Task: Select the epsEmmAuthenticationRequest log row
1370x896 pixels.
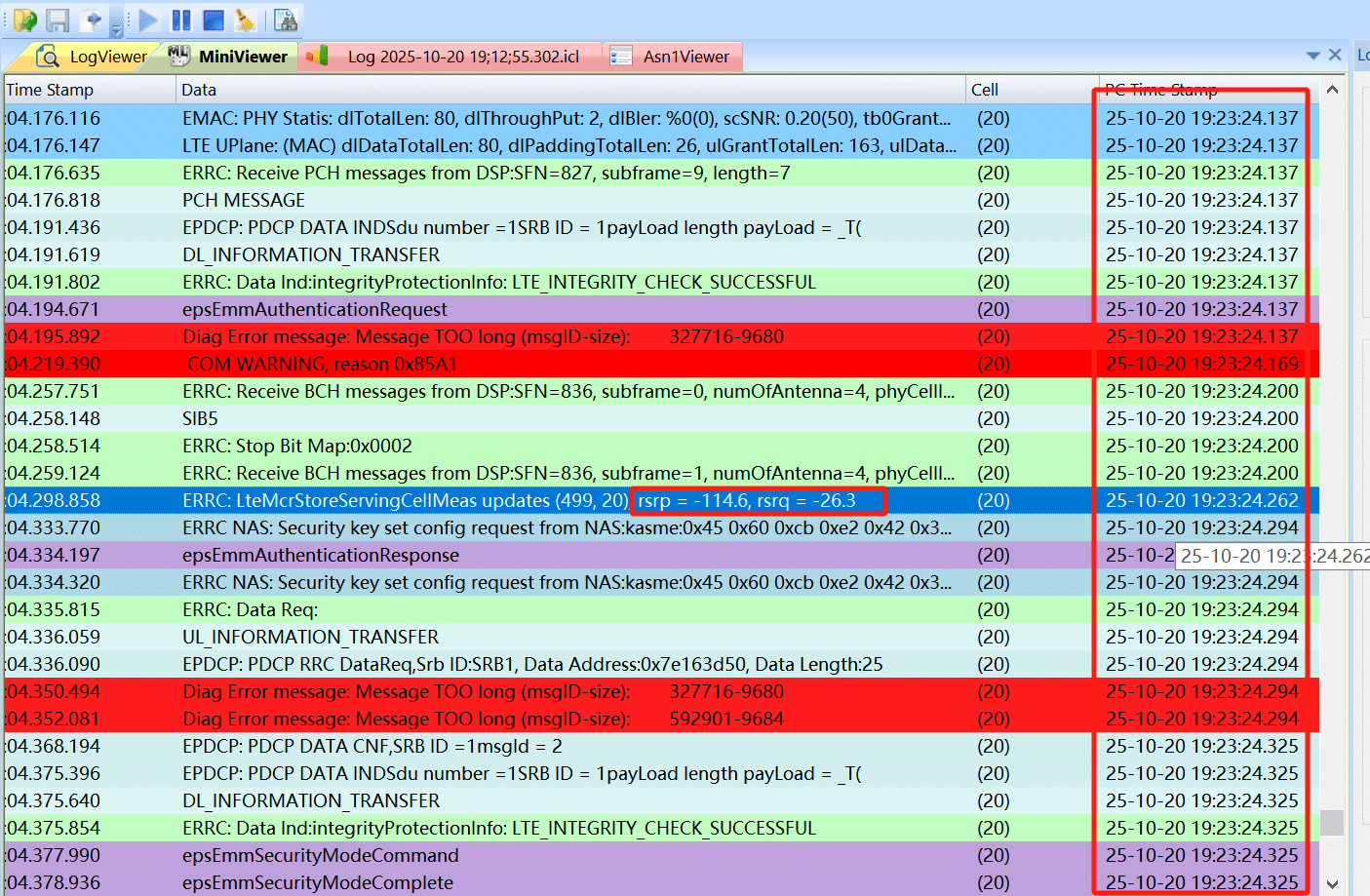Action: coord(314,309)
